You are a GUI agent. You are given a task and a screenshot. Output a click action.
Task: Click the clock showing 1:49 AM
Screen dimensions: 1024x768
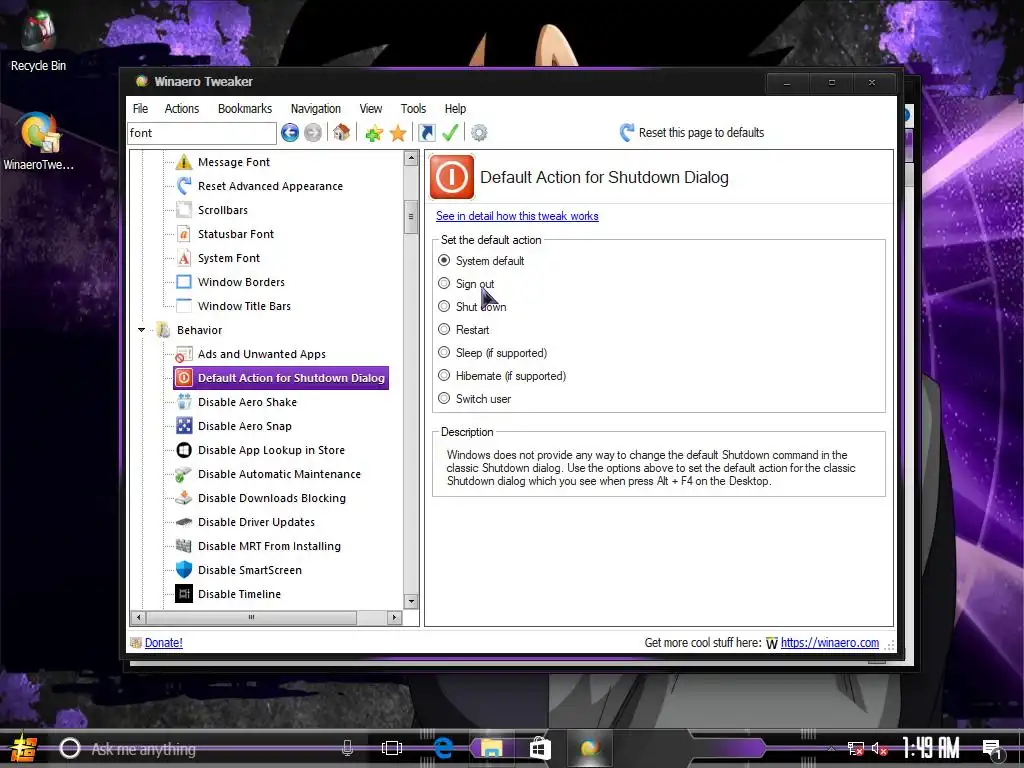(931, 747)
